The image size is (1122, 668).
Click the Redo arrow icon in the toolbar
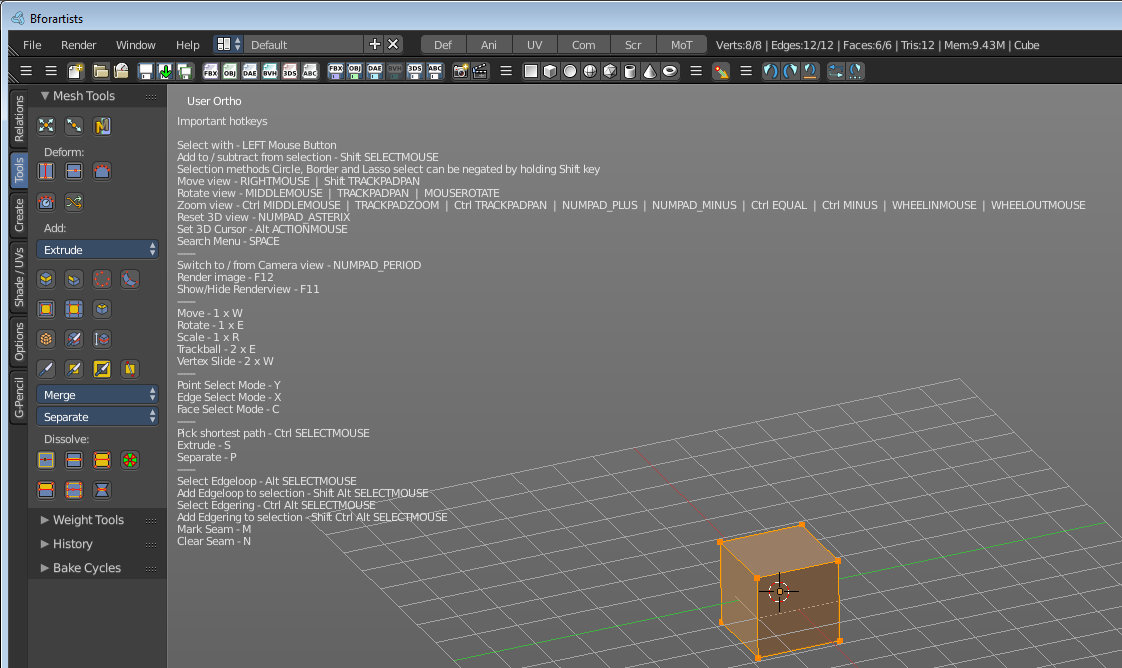[x=791, y=72]
